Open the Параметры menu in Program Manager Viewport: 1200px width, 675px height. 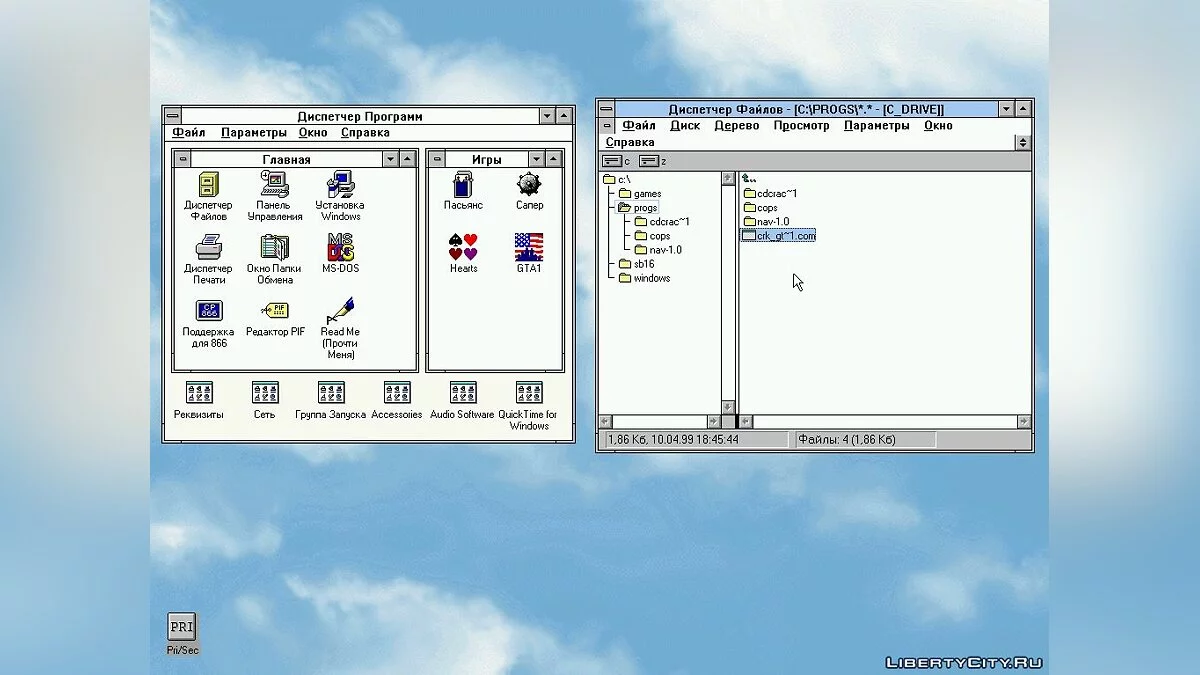[x=253, y=133]
